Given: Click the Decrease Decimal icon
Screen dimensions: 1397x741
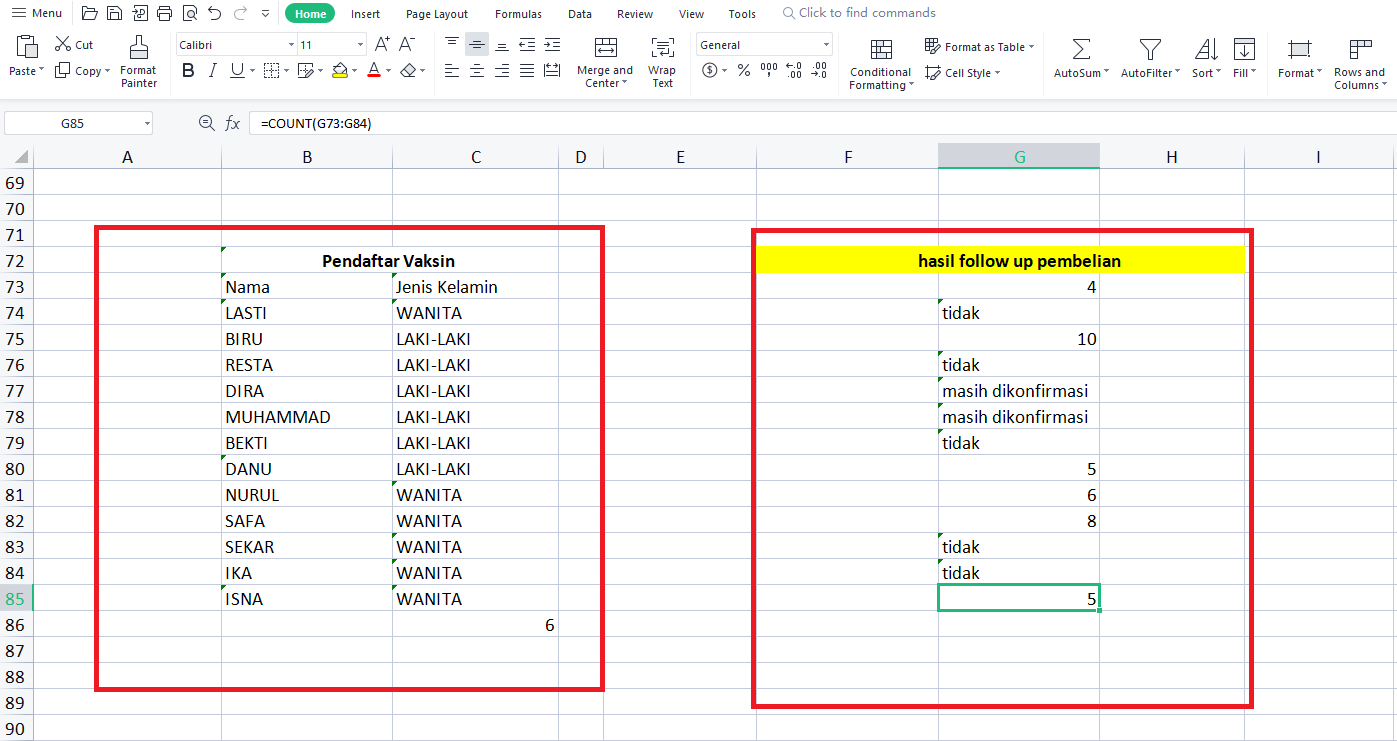Looking at the screenshot, I should pos(819,70).
